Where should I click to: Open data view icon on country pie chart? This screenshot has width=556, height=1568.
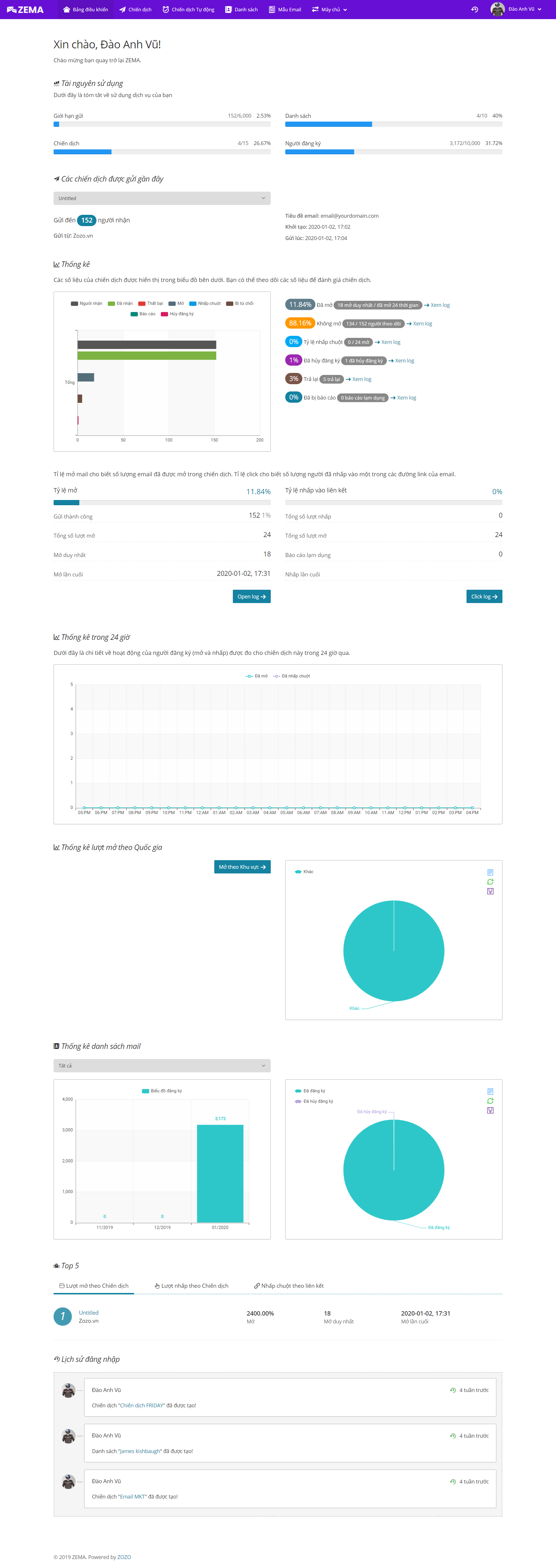[490, 872]
